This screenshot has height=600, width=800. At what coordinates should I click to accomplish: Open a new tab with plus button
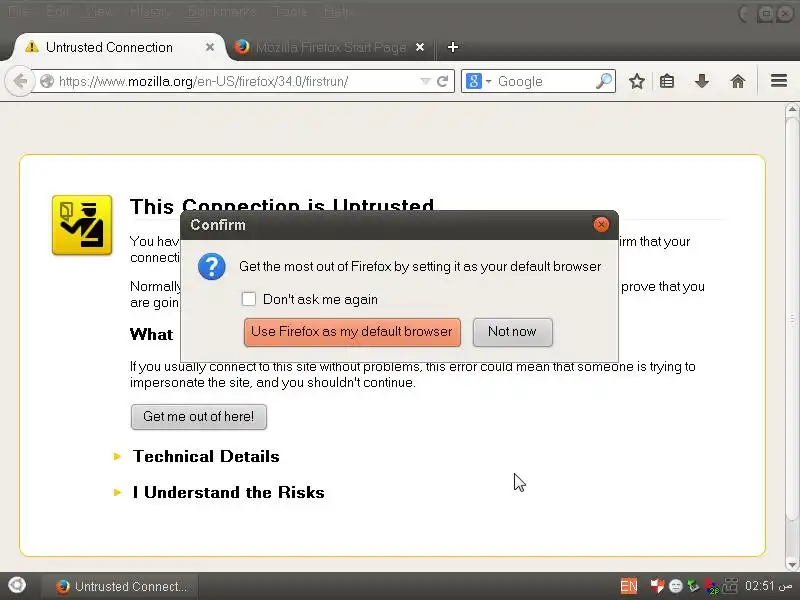(453, 47)
